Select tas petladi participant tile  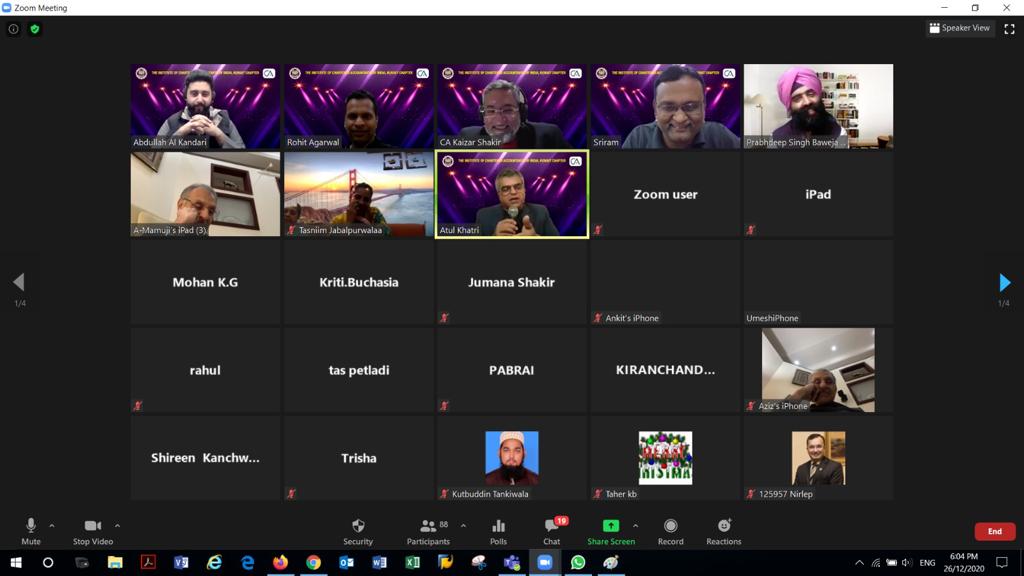coord(359,370)
